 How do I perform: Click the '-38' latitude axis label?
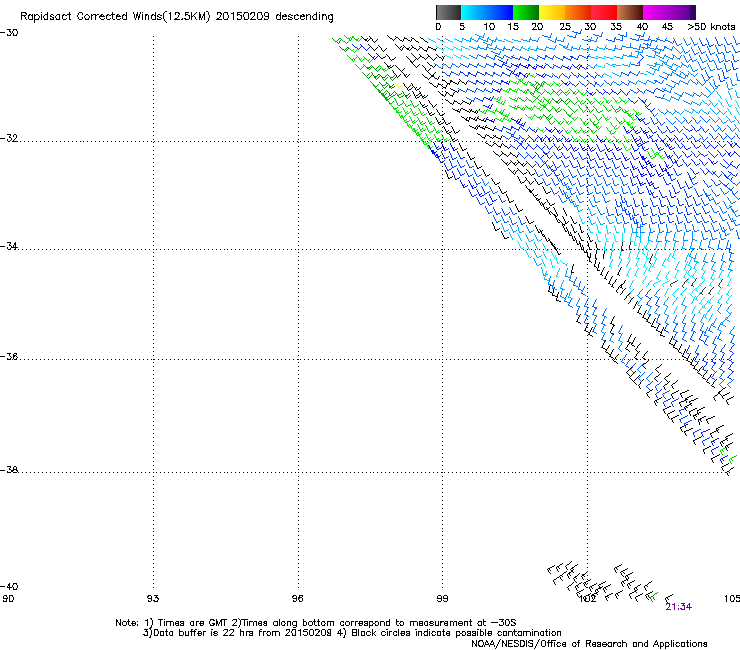[9, 470]
